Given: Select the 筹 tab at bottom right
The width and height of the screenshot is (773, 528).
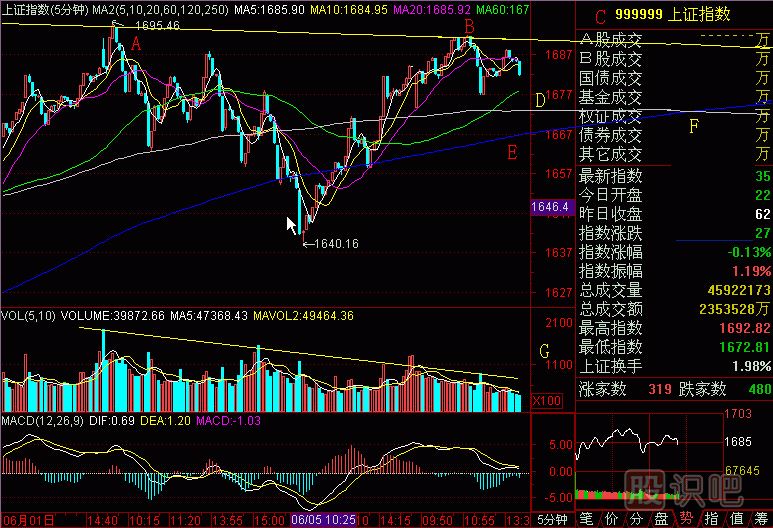Looking at the screenshot, I should point(761,519).
